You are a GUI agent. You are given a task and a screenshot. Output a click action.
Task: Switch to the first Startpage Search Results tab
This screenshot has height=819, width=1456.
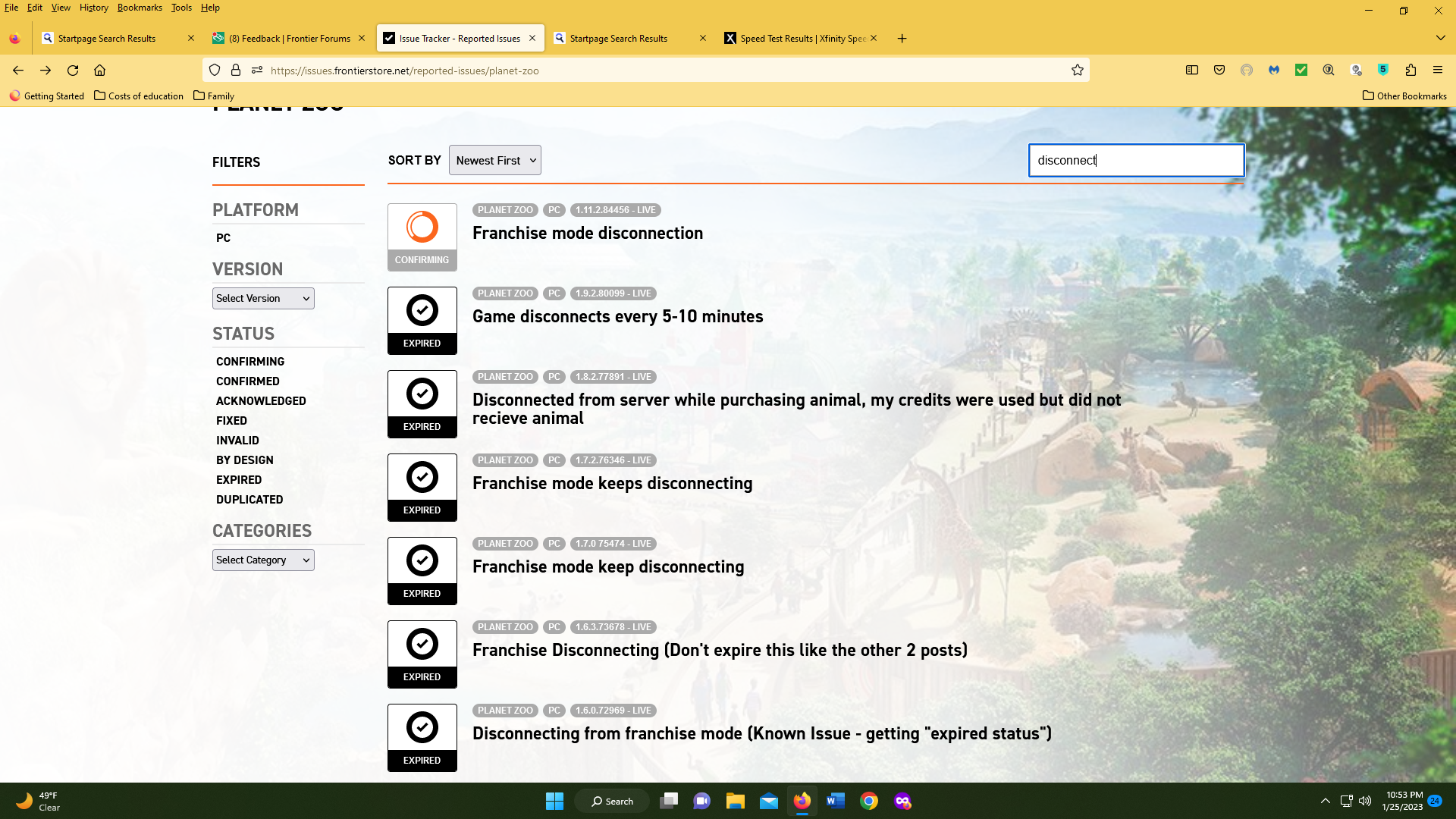click(x=118, y=38)
